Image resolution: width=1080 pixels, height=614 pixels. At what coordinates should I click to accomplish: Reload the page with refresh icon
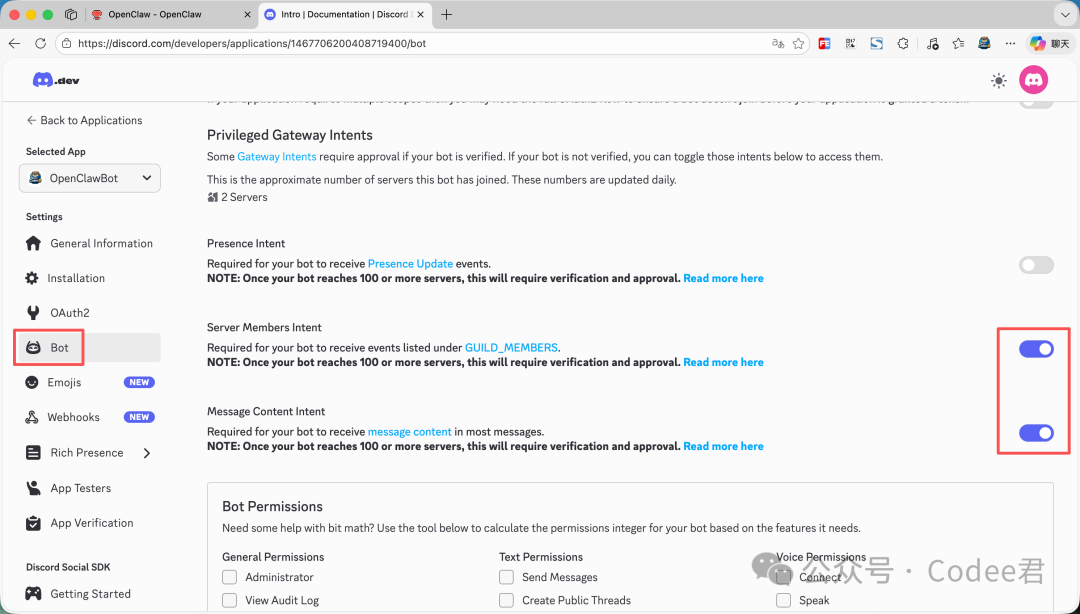(x=40, y=43)
